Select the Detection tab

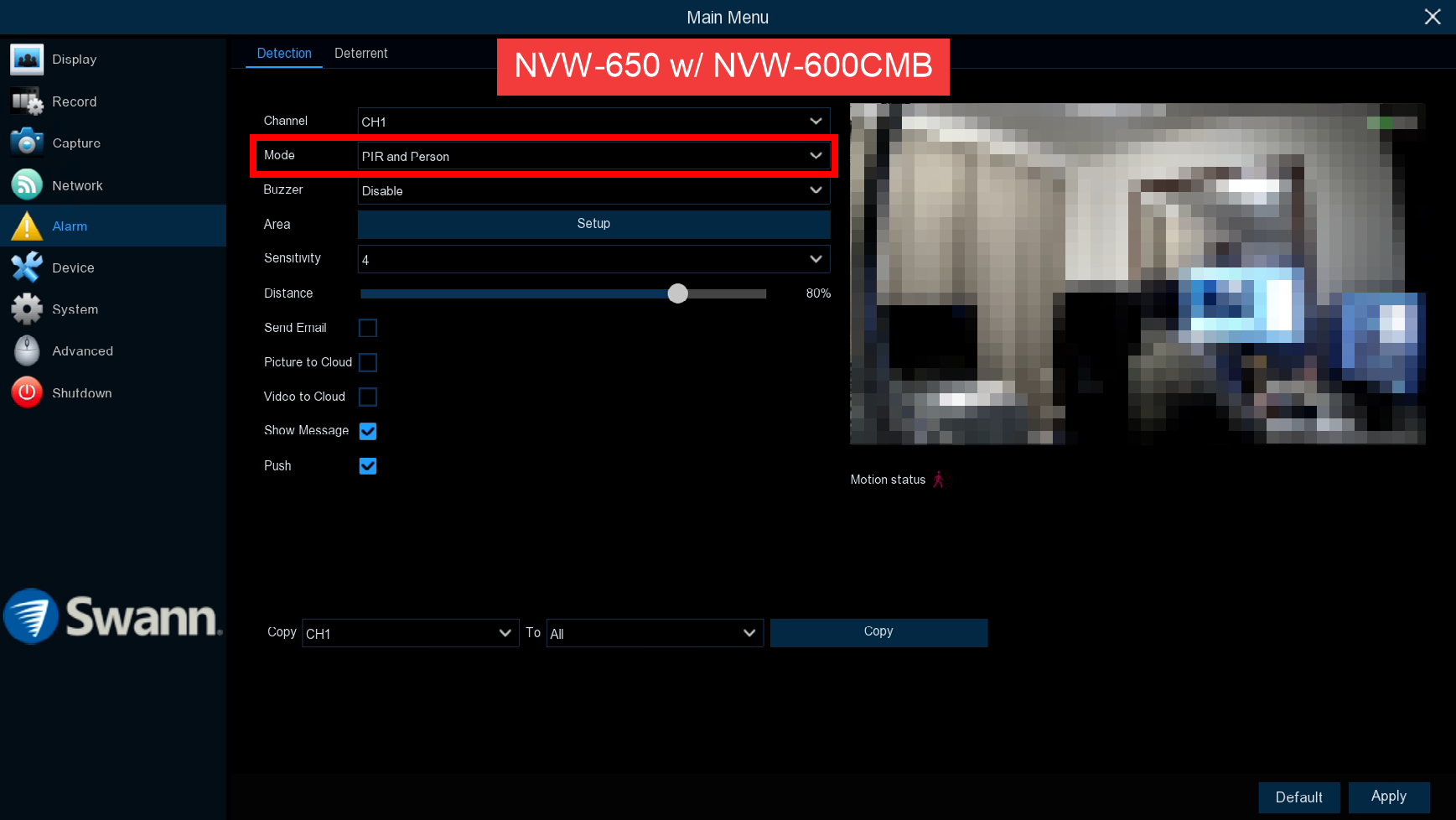(x=284, y=54)
